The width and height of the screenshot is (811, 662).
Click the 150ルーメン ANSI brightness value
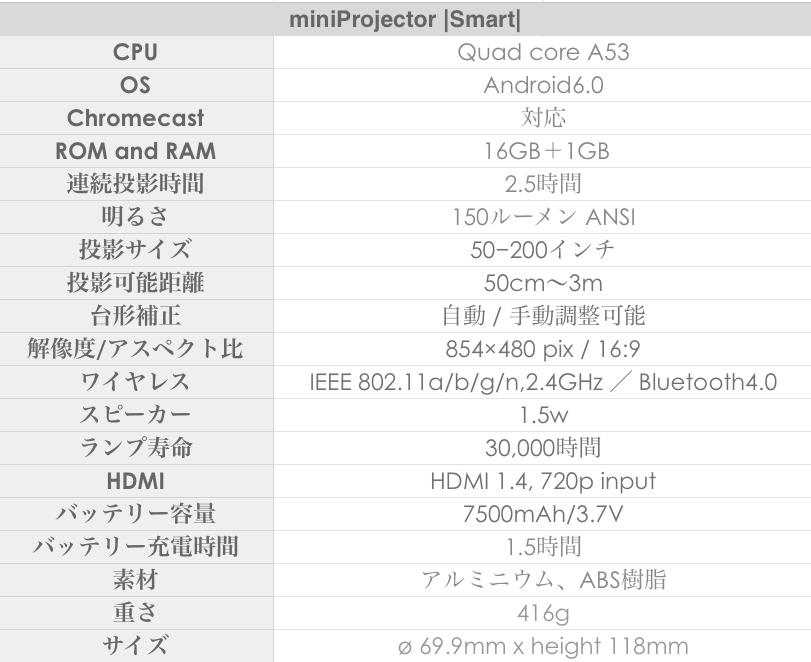(543, 217)
